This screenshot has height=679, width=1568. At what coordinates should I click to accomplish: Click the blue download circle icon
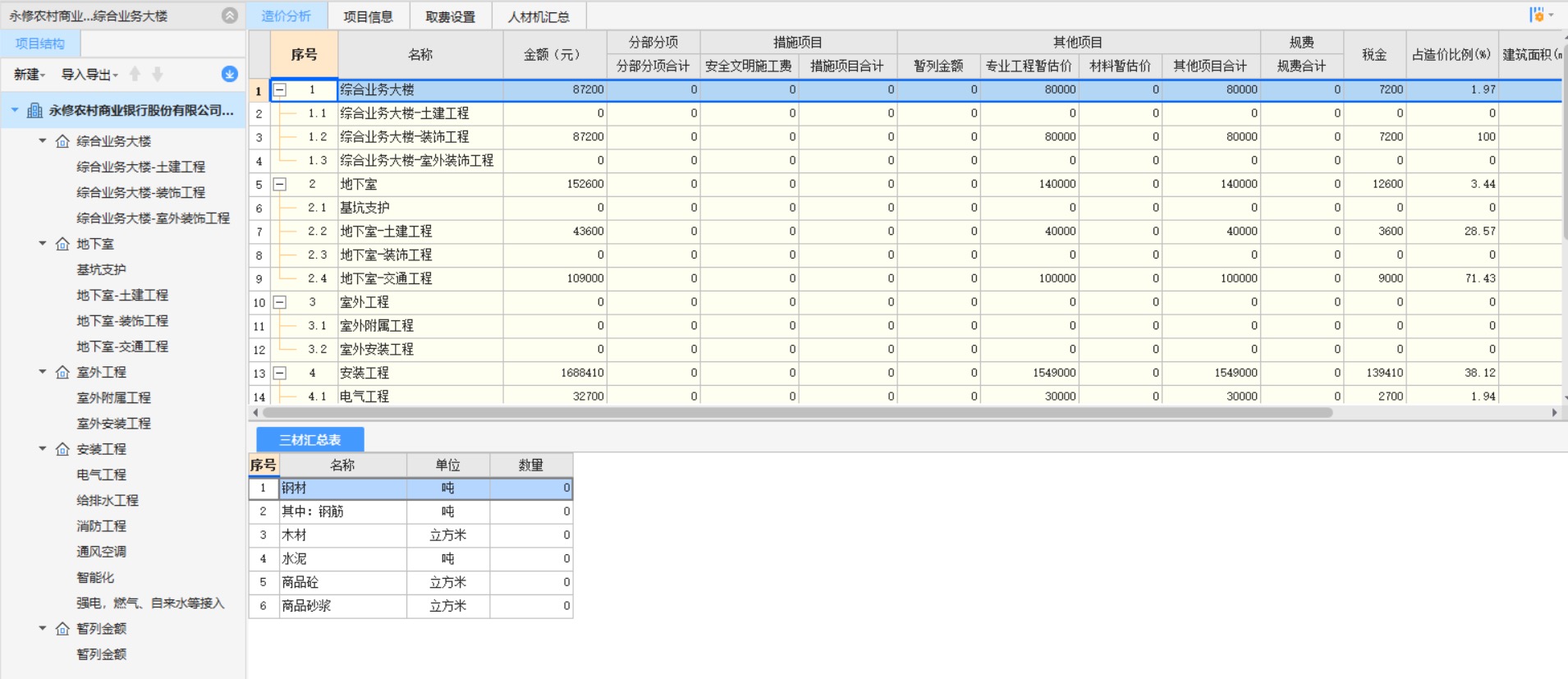pyautogui.click(x=230, y=74)
